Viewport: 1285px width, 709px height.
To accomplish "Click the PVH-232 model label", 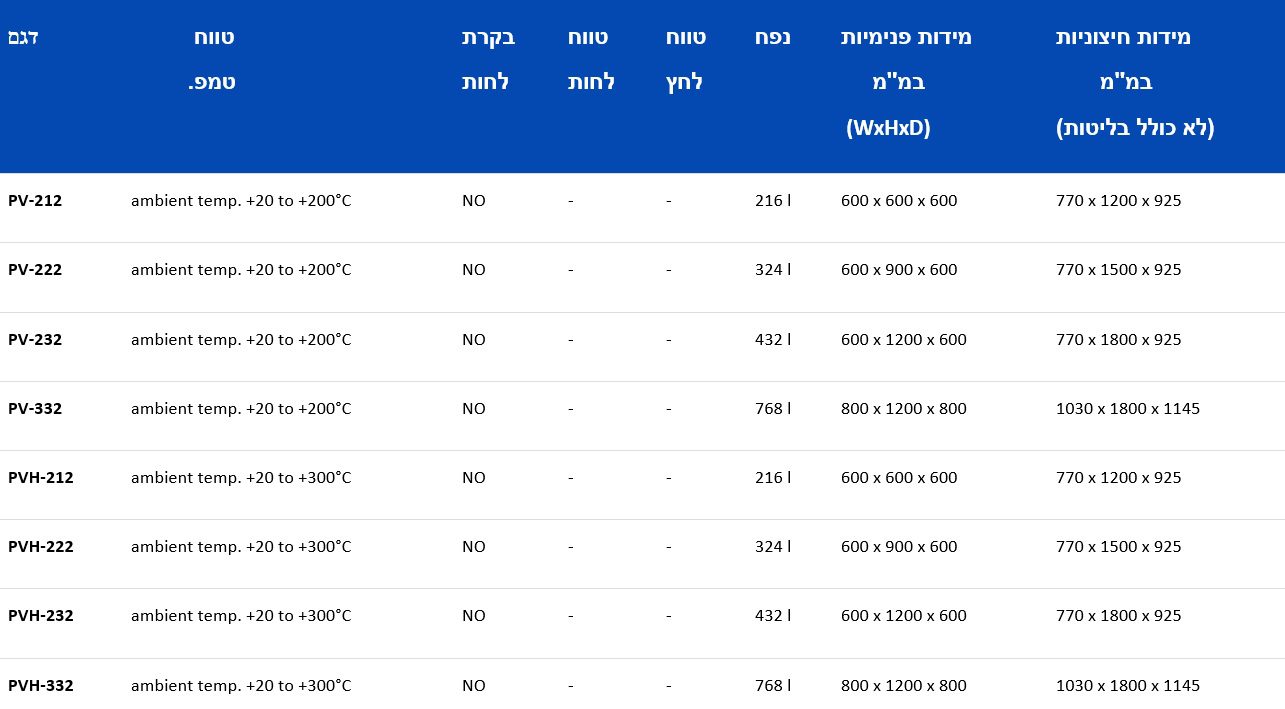I will pos(41,616).
